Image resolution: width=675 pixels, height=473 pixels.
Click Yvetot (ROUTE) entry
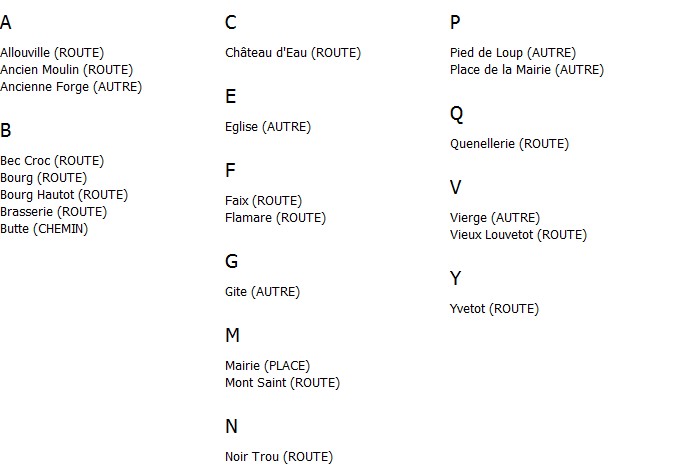494,309
